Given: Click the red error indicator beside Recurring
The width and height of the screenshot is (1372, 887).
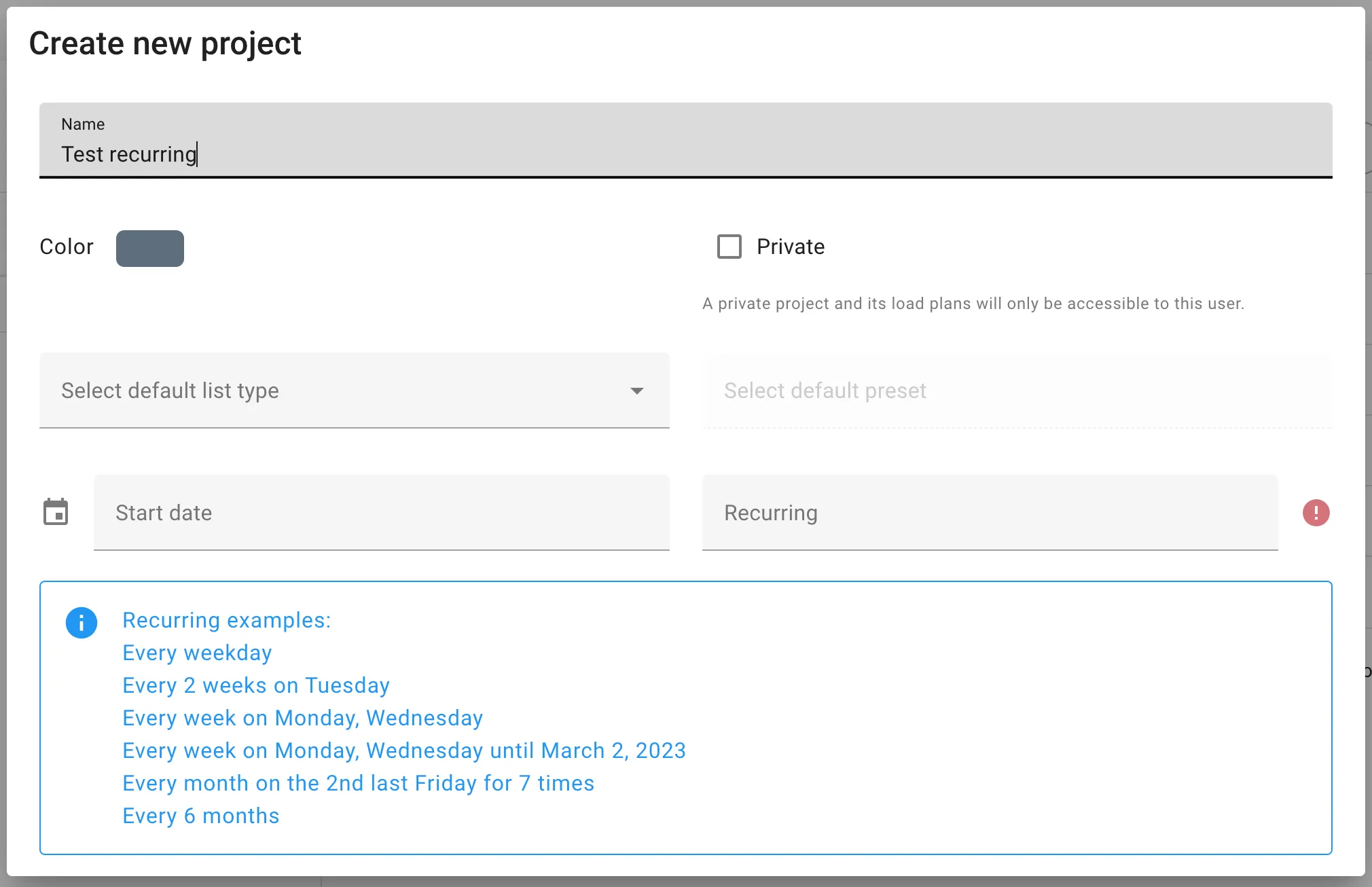Looking at the screenshot, I should point(1316,513).
